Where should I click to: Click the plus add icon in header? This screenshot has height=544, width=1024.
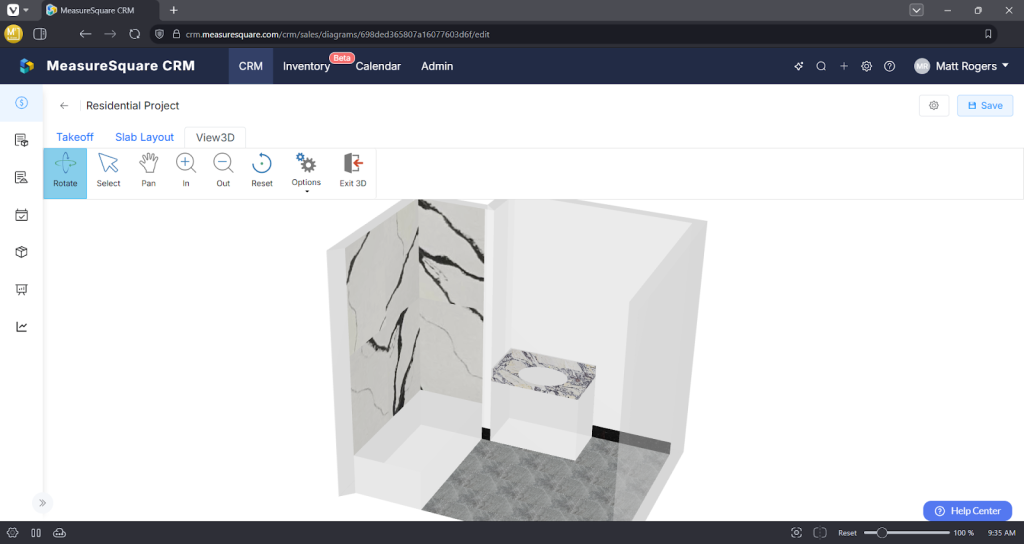tap(844, 66)
